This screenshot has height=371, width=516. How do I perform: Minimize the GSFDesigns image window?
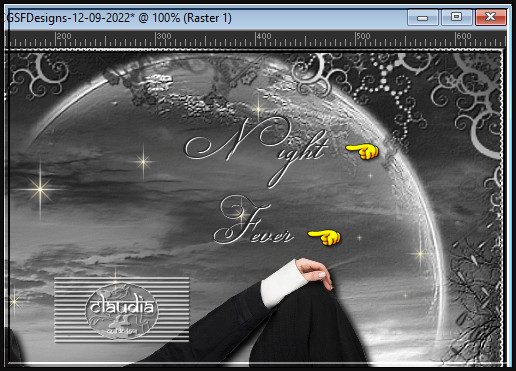423,17
